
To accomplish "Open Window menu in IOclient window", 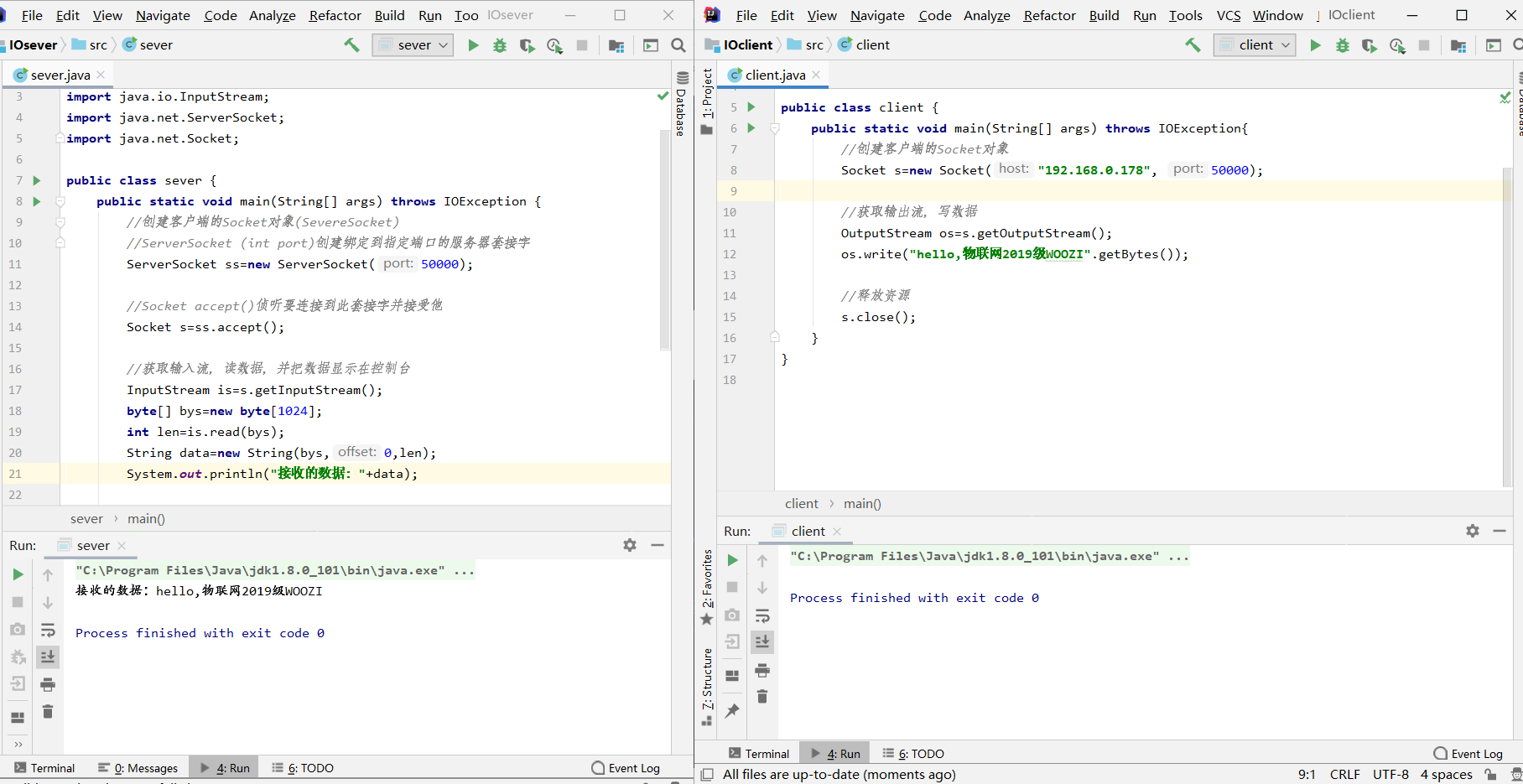I will [1277, 15].
